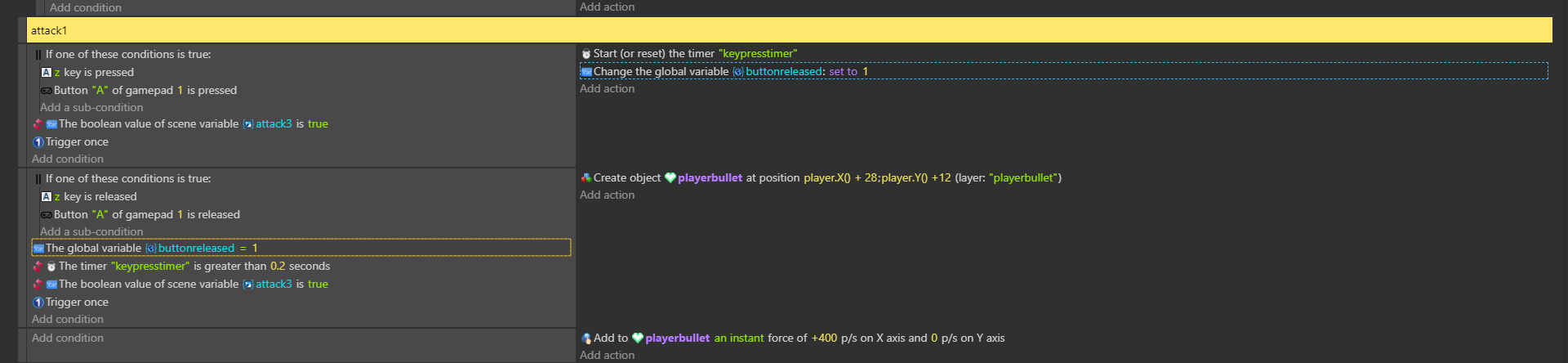Toggle invert icon on first attack3 is true condition
This screenshot has width=1568, height=363.
pyautogui.click(x=38, y=124)
